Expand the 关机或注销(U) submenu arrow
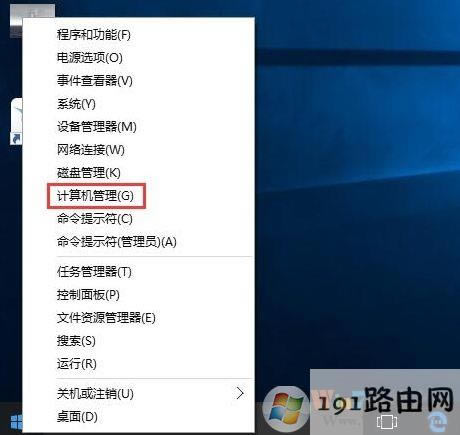460x435 pixels. coord(240,393)
